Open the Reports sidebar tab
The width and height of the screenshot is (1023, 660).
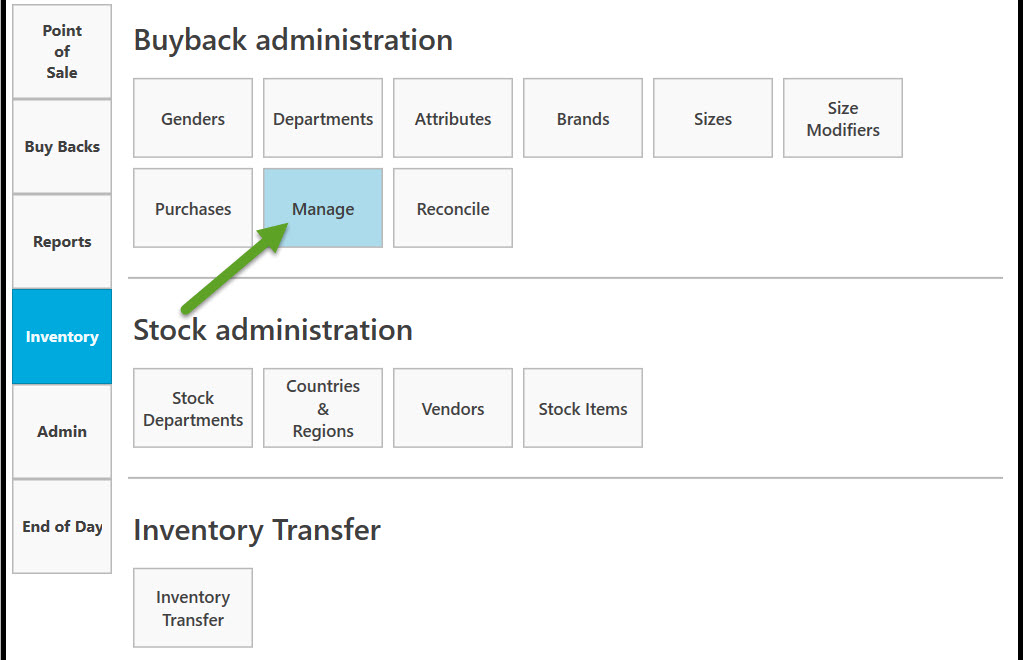[x=62, y=242]
